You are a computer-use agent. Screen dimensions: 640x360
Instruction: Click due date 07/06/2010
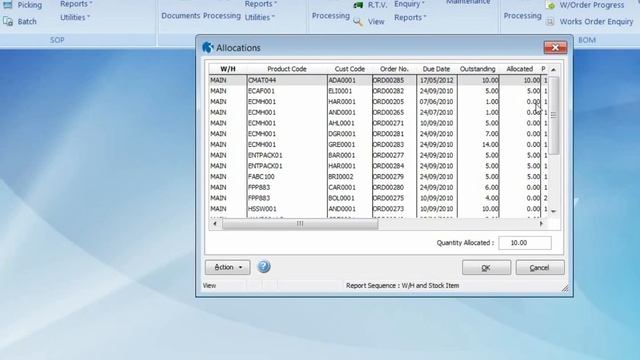[x=437, y=102]
